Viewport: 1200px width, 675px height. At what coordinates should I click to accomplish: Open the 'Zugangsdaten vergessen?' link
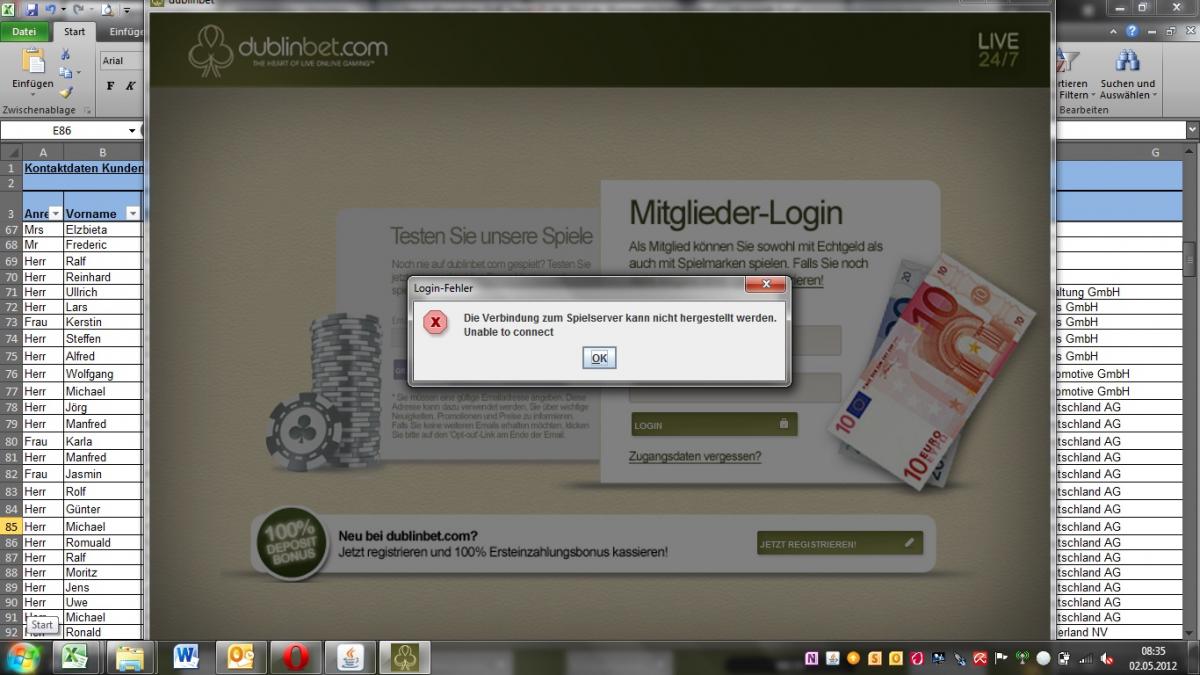pyautogui.click(x=695, y=457)
